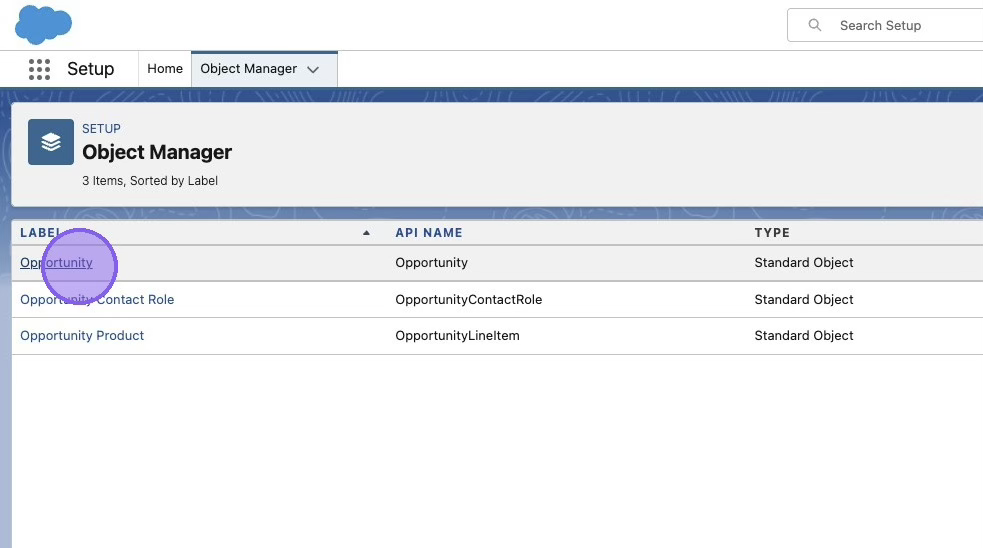Open the App Launcher dots grid
This screenshot has width=983, height=548.
(x=39, y=69)
